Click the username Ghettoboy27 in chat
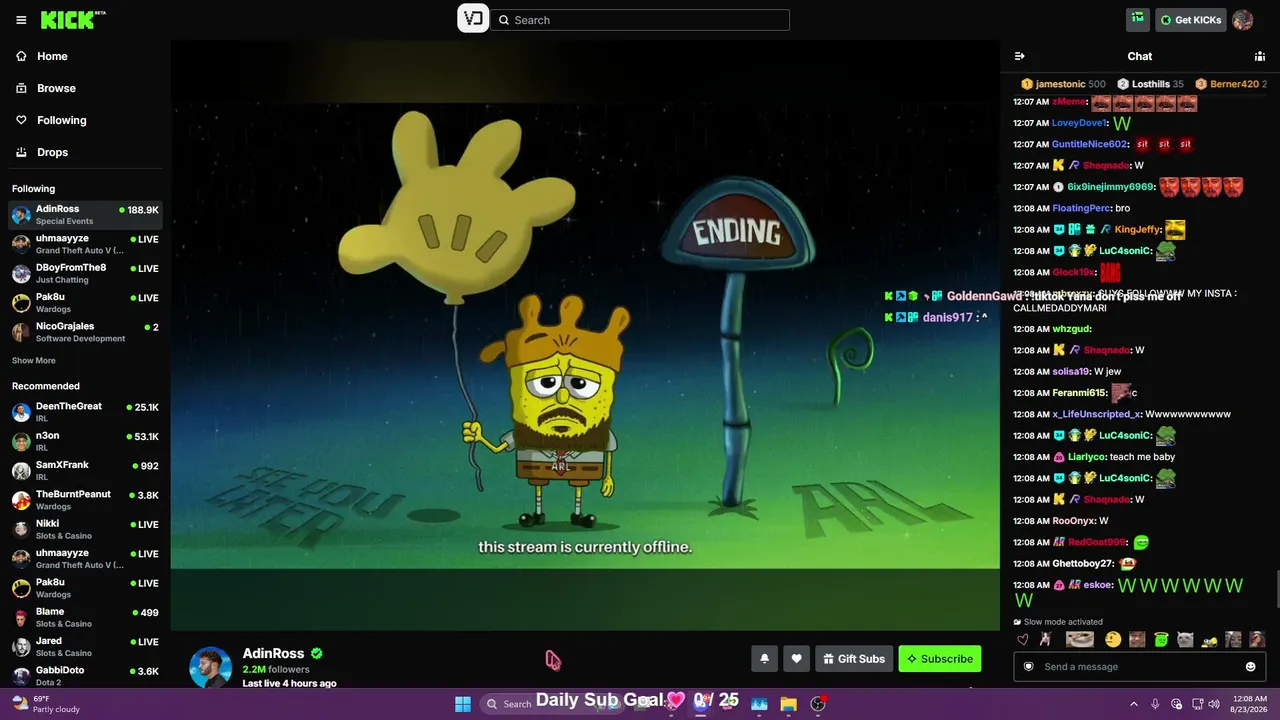 pos(1082,563)
